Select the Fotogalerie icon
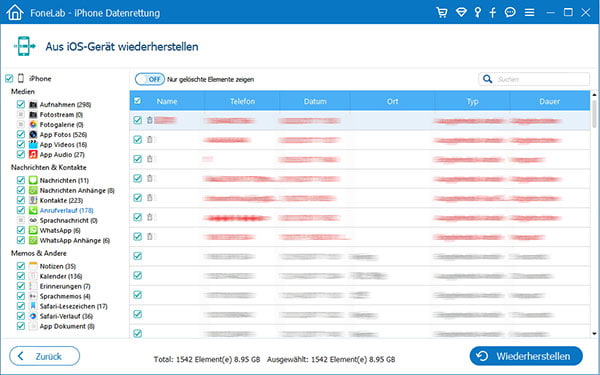Image resolution: width=600 pixels, height=375 pixels. click(x=33, y=124)
